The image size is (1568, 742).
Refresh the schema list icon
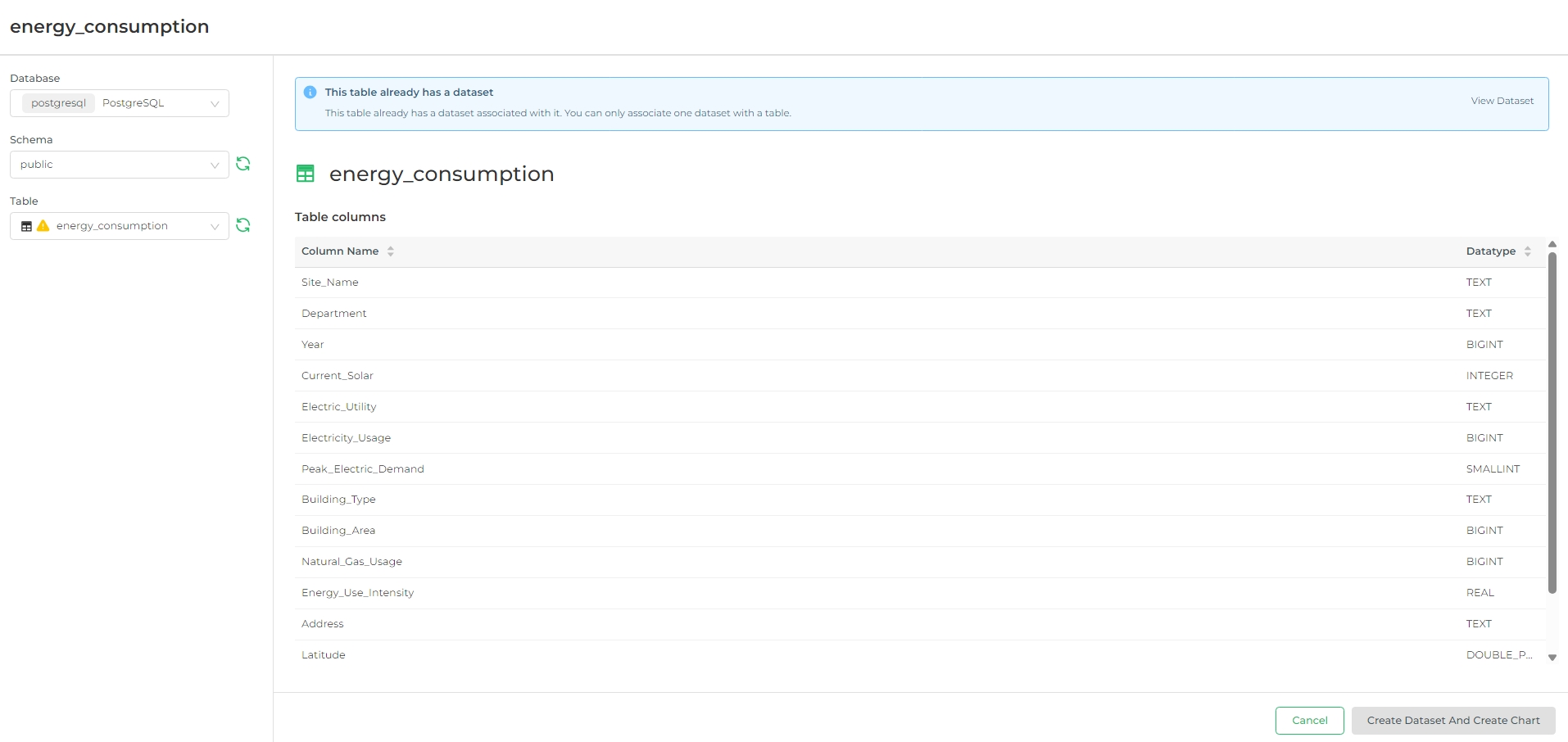pos(243,164)
